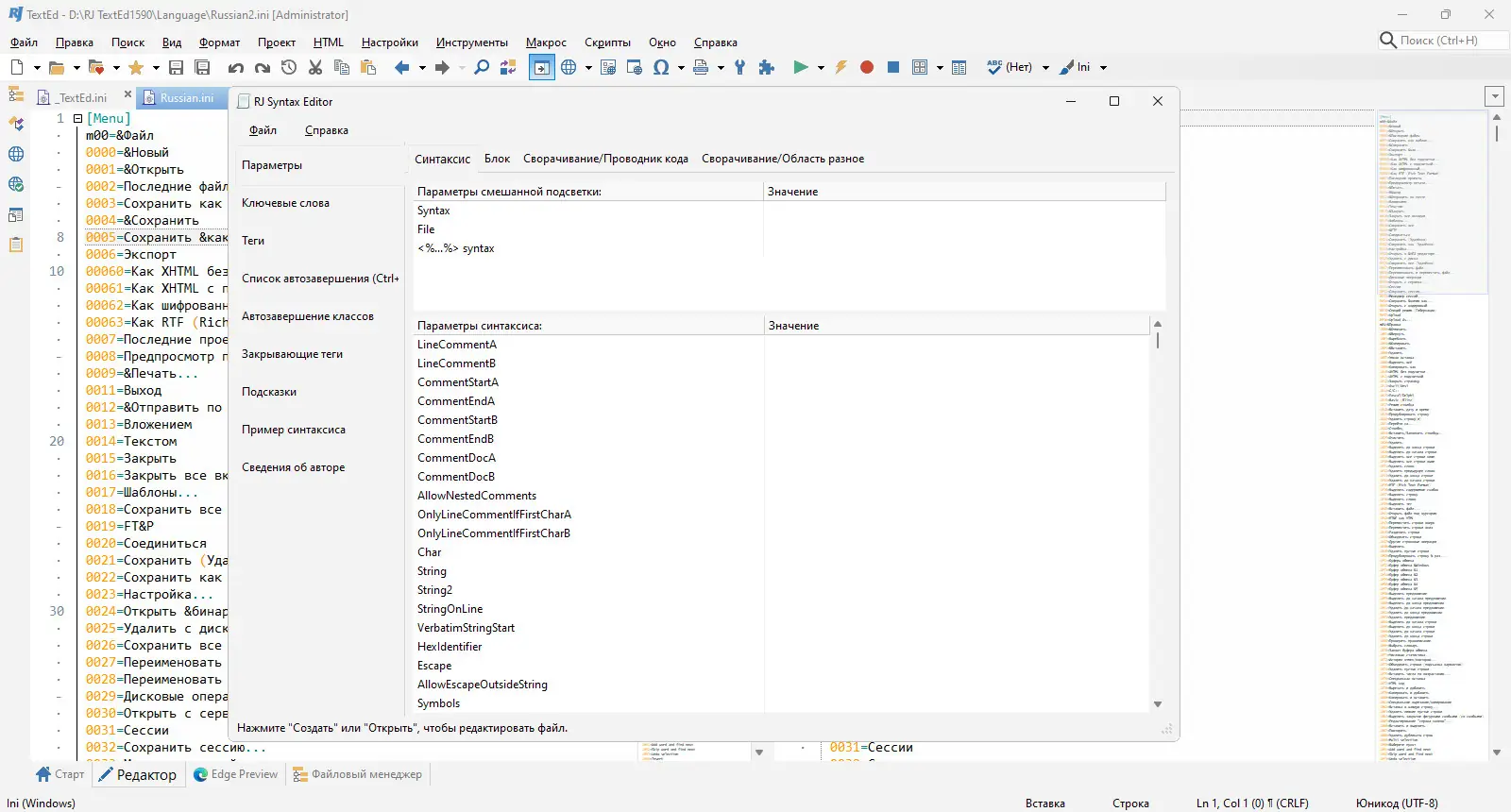Click the Cut scissors icon

pos(315,67)
